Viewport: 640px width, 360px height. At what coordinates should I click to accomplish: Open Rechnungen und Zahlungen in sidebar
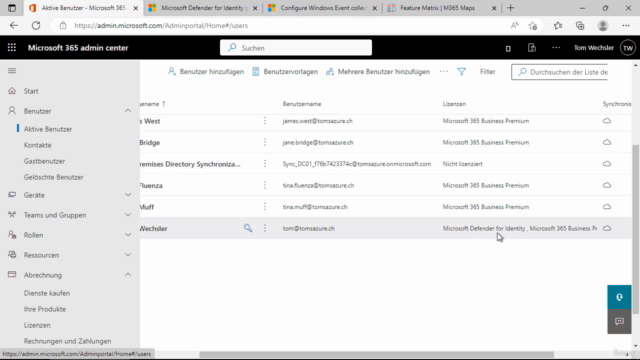pyautogui.click(x=67, y=341)
